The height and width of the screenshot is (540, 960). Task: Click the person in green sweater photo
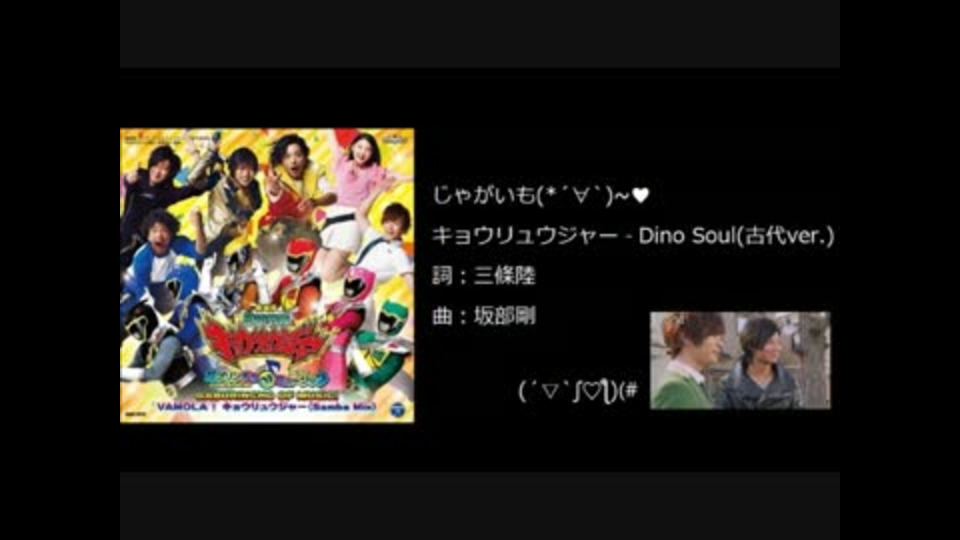688,361
